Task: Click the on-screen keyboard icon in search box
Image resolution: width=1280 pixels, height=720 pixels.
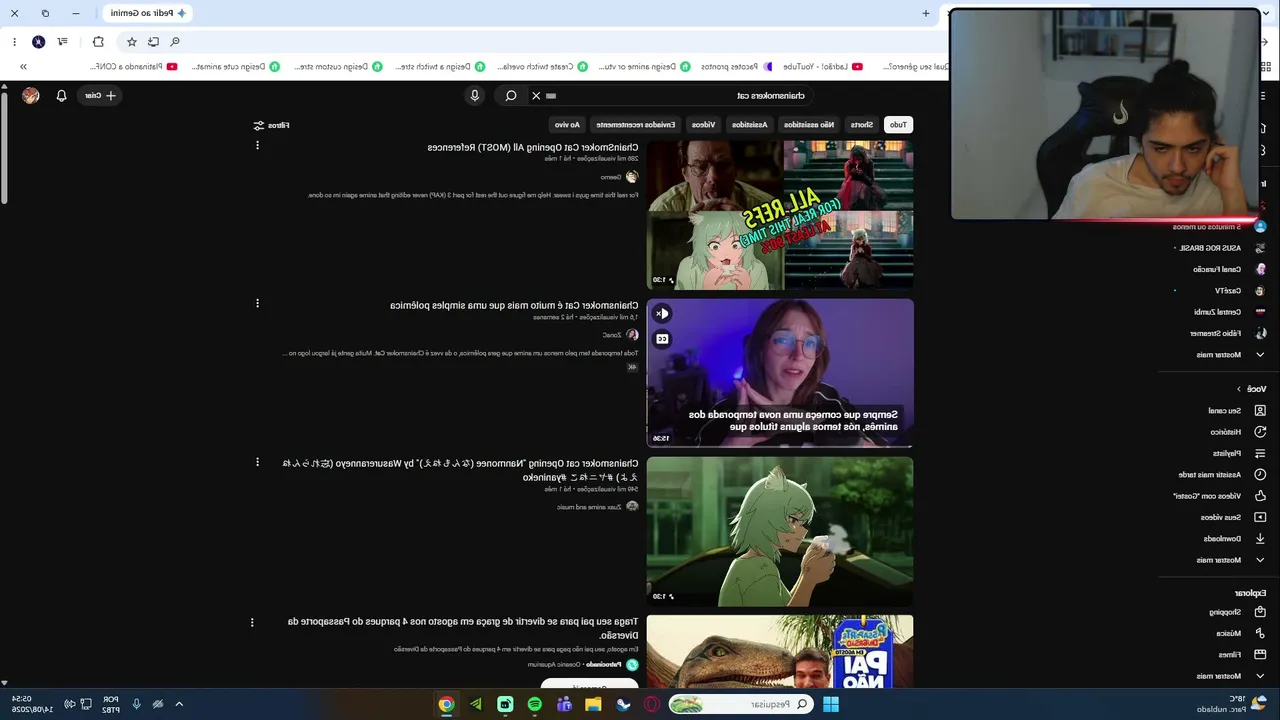Action: pos(551,96)
